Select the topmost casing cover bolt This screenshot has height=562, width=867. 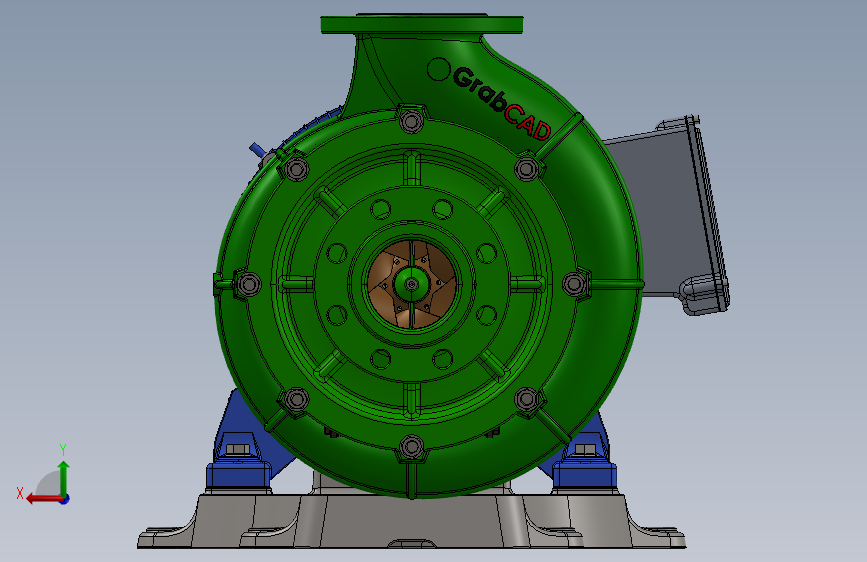(411, 121)
